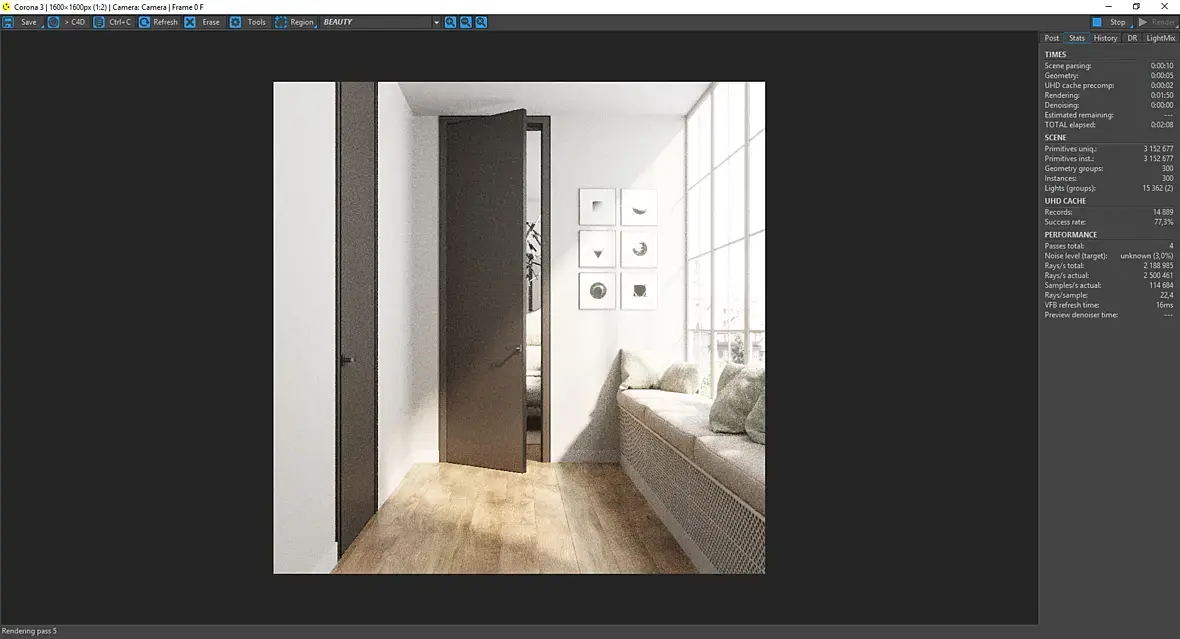The image size is (1180, 639).
Task: Click the 'Scene parsing' time row
Action: point(1109,66)
